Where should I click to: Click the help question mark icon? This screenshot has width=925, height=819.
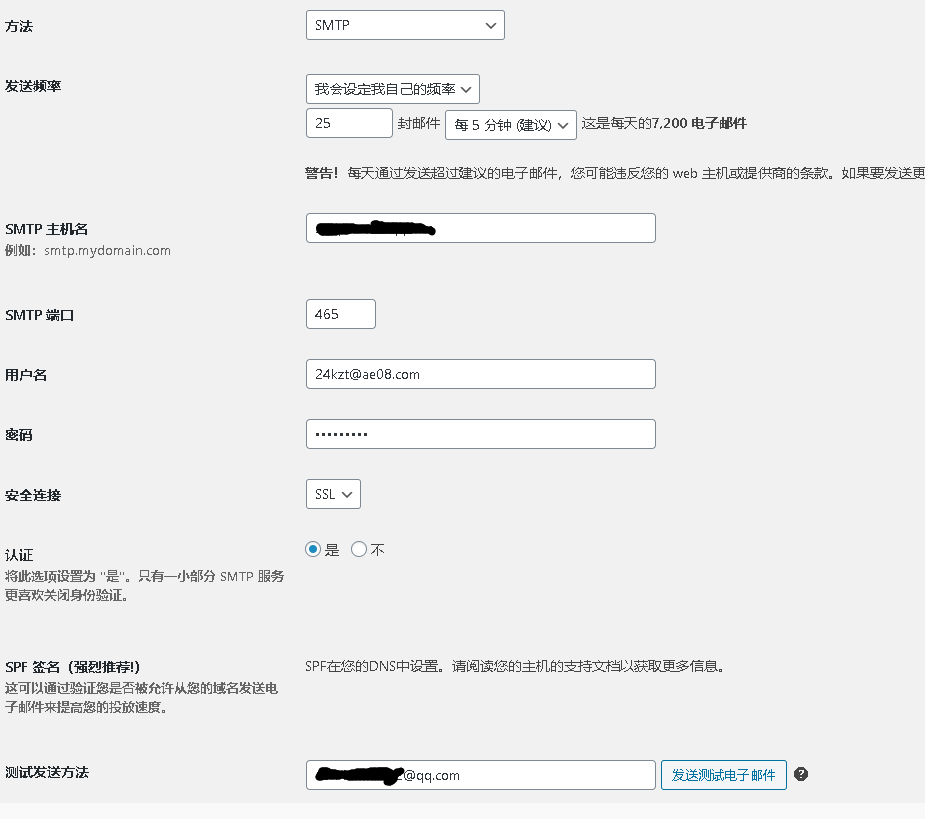click(x=801, y=775)
